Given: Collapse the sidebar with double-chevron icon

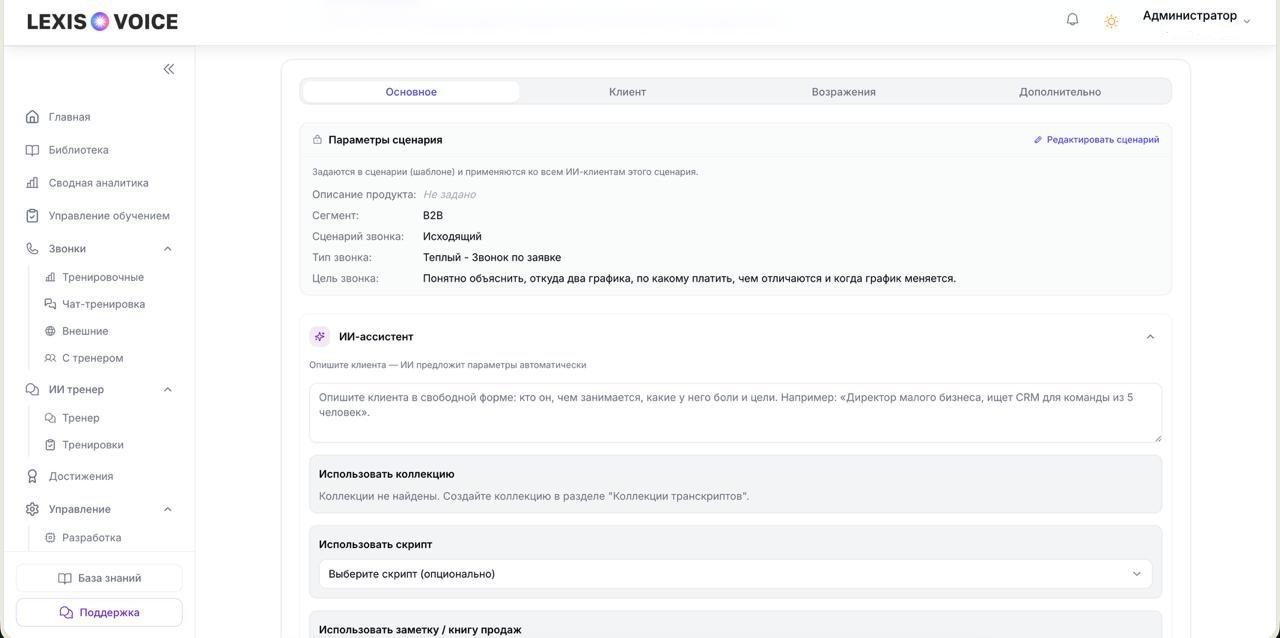Looking at the screenshot, I should [169, 69].
